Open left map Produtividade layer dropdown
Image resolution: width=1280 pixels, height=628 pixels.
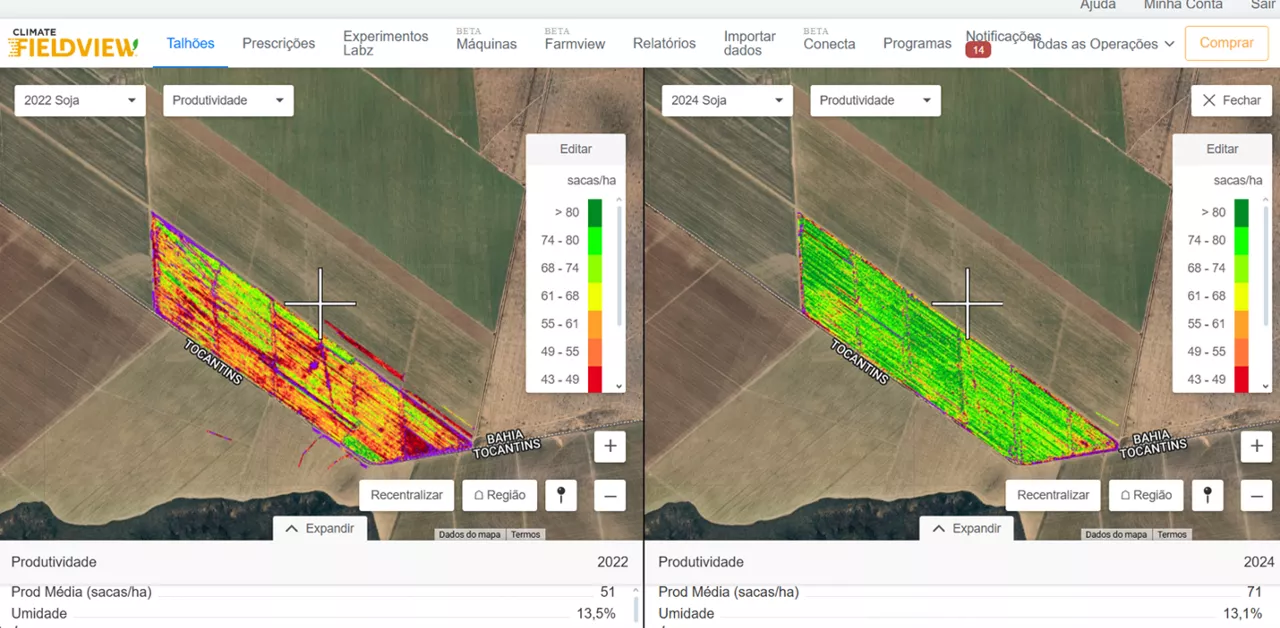coord(228,101)
